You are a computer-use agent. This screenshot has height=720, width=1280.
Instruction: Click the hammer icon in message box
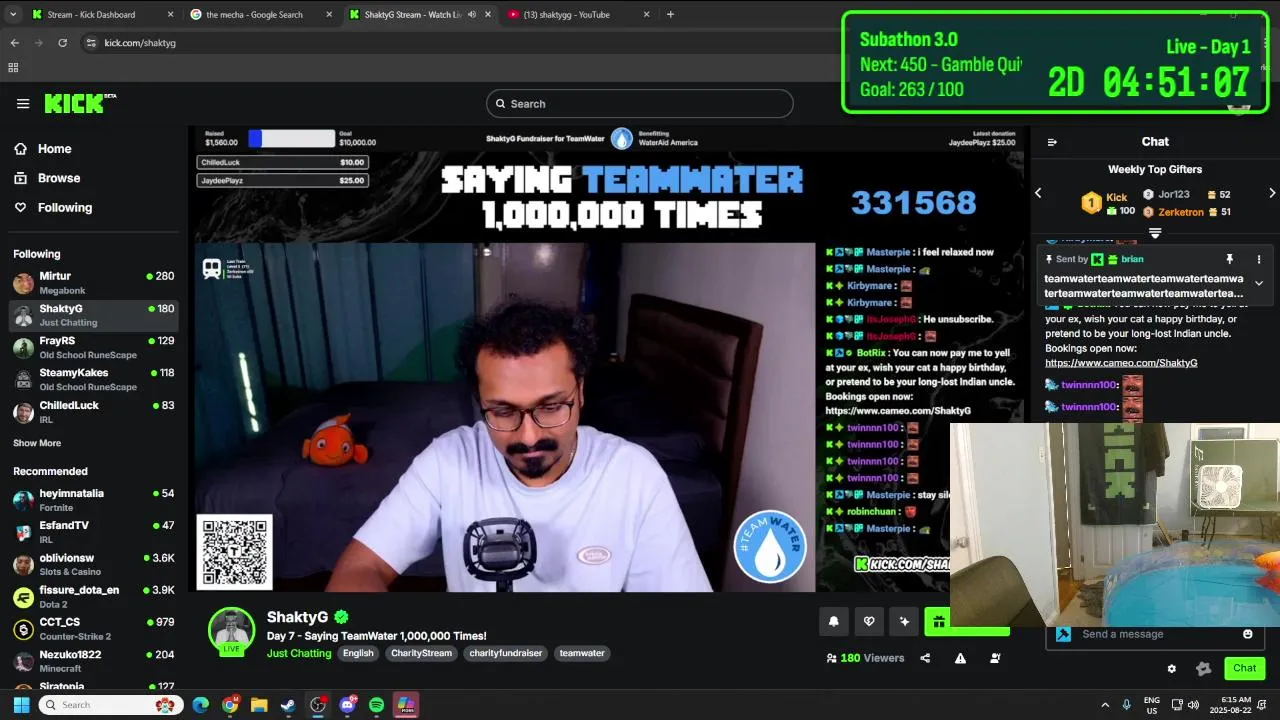tap(1063, 634)
